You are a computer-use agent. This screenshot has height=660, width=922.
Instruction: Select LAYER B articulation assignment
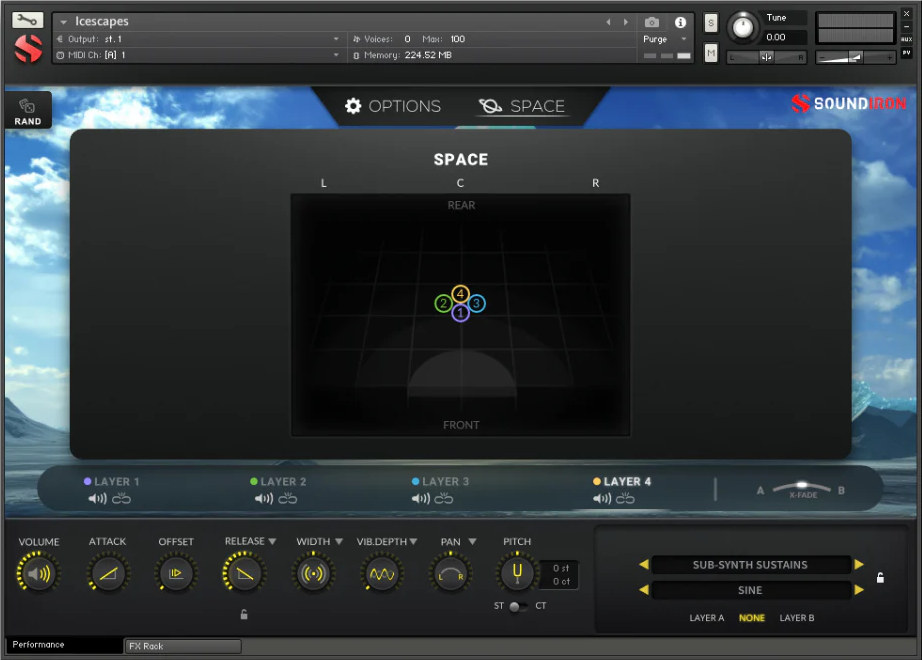click(795, 617)
